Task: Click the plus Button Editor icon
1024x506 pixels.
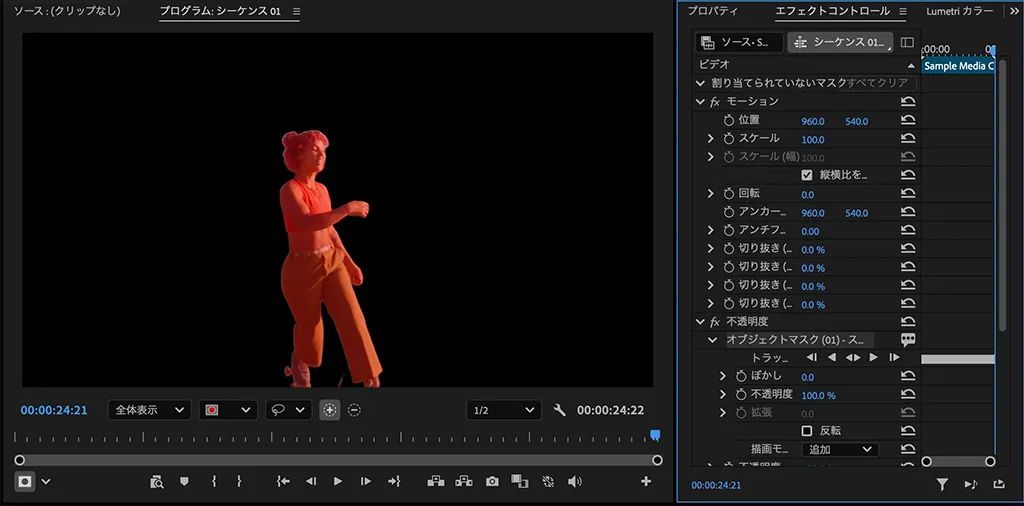Action: click(646, 482)
